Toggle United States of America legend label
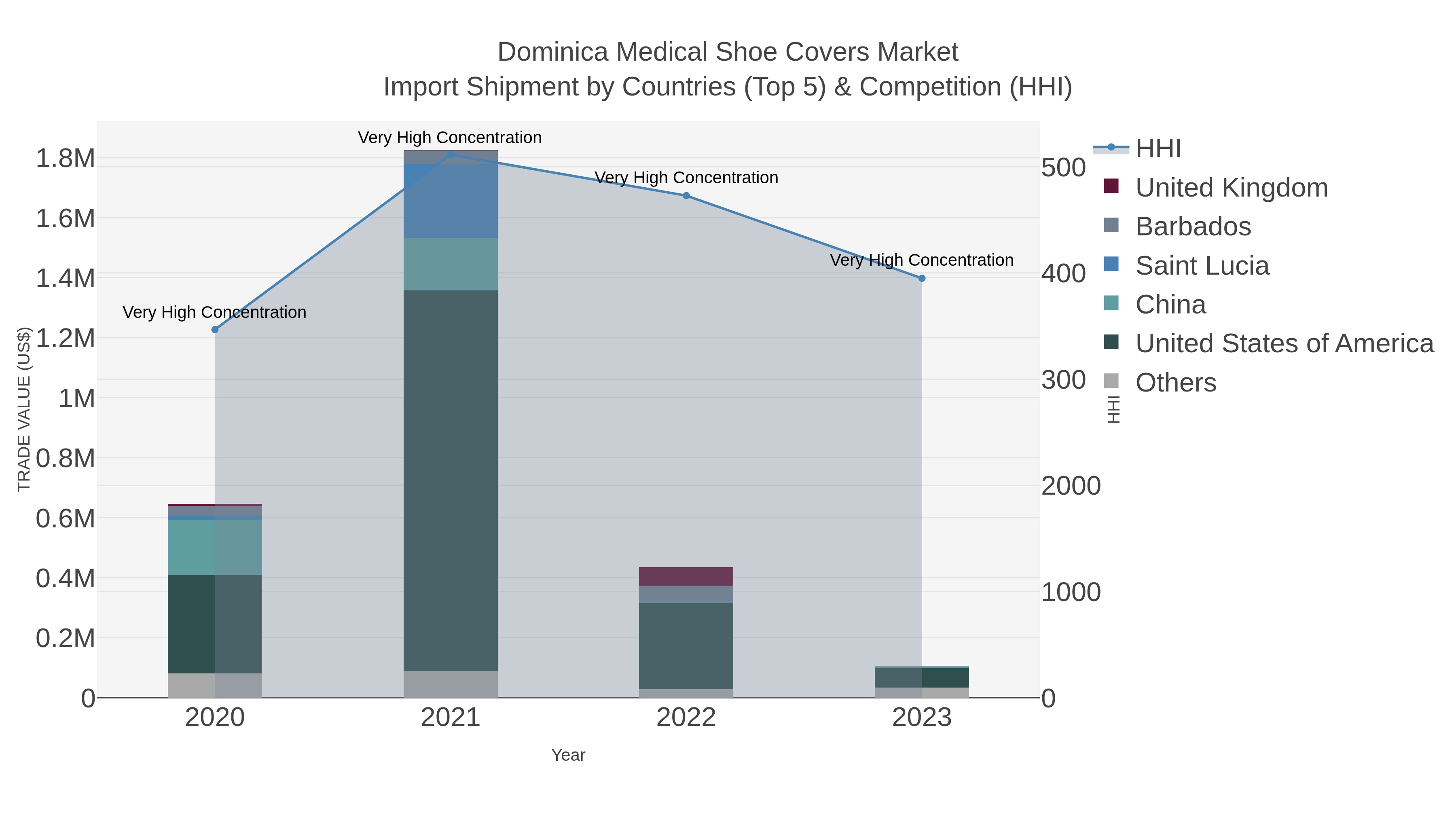Viewport: 1456px width, 819px height. pyautogui.click(x=1285, y=344)
